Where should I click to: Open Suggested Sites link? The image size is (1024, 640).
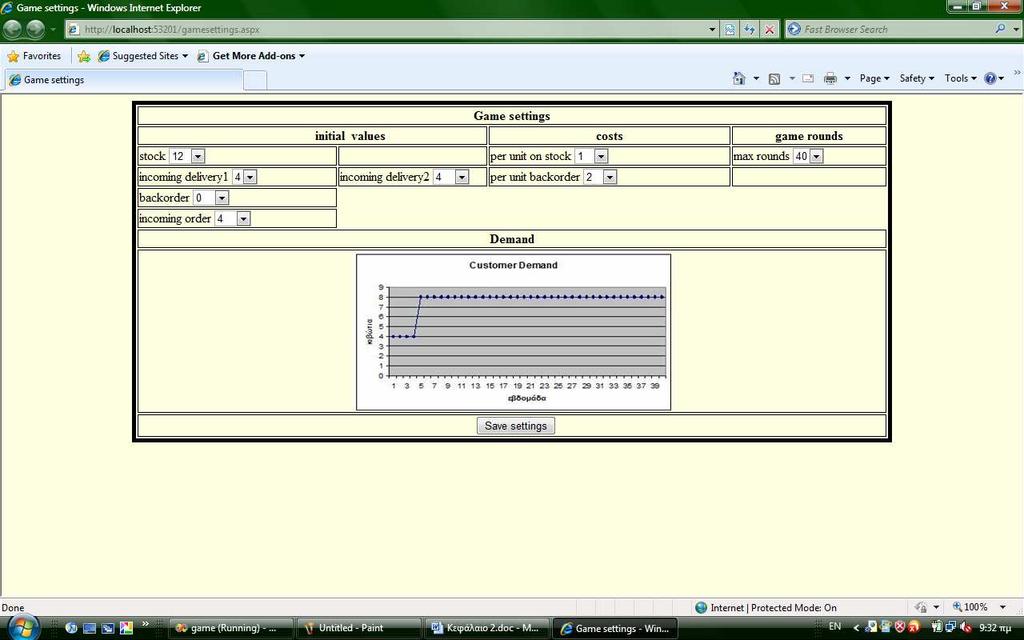click(x=143, y=56)
